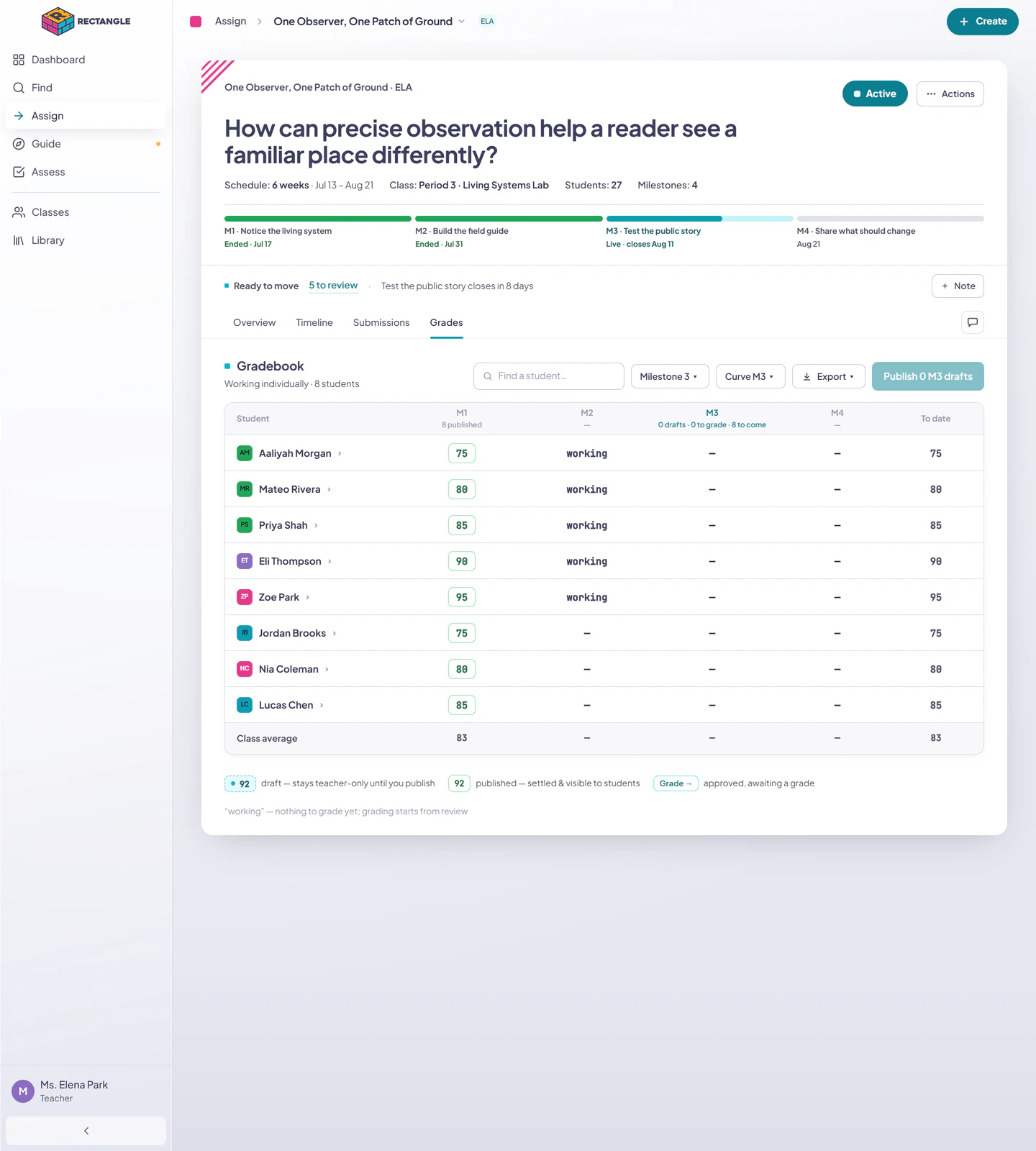Open the 5 to review link
Screen dimensions: 1036x1151
[x=333, y=286]
